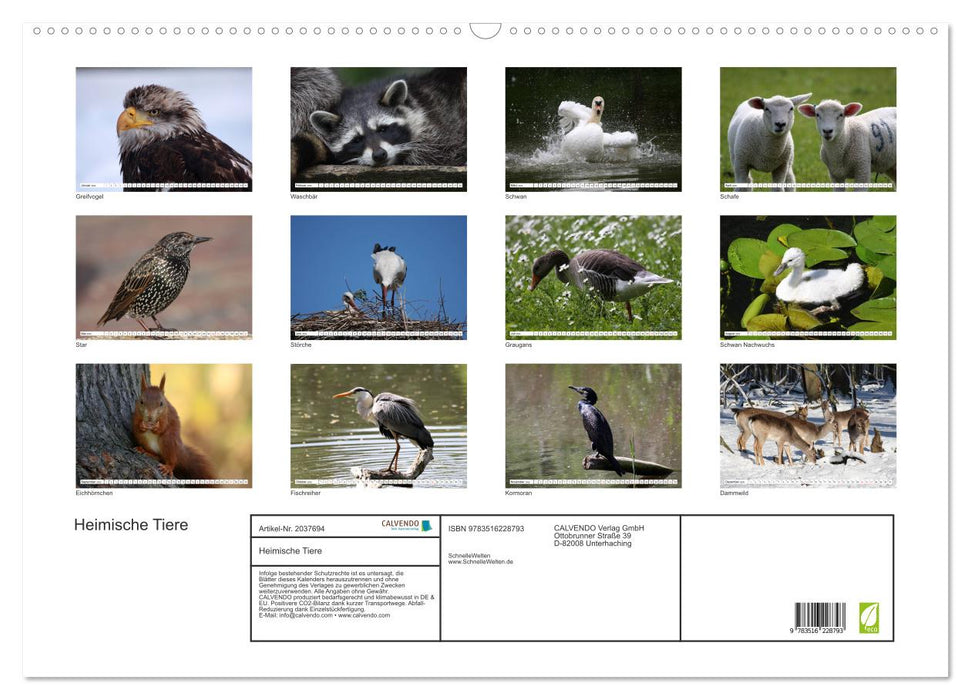Click the info@calvendo.com email link

pos(306,616)
